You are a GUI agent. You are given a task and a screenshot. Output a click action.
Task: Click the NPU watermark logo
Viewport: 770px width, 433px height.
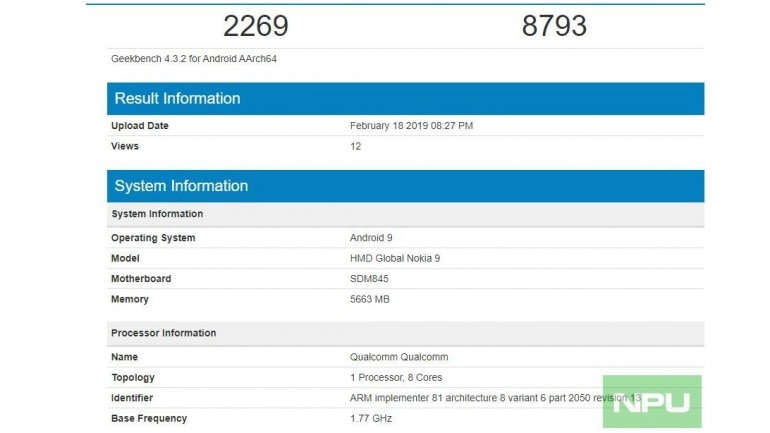652,402
